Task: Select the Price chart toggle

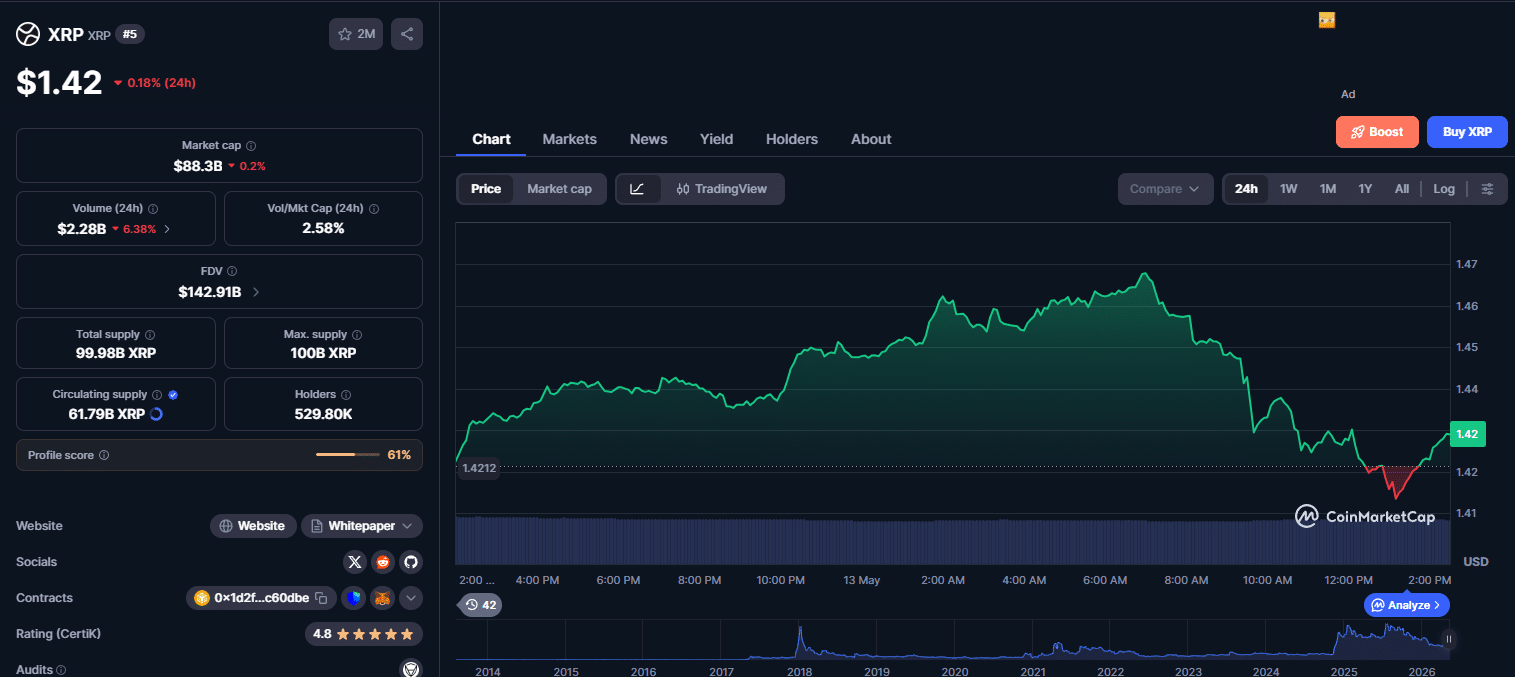Action: coord(486,189)
